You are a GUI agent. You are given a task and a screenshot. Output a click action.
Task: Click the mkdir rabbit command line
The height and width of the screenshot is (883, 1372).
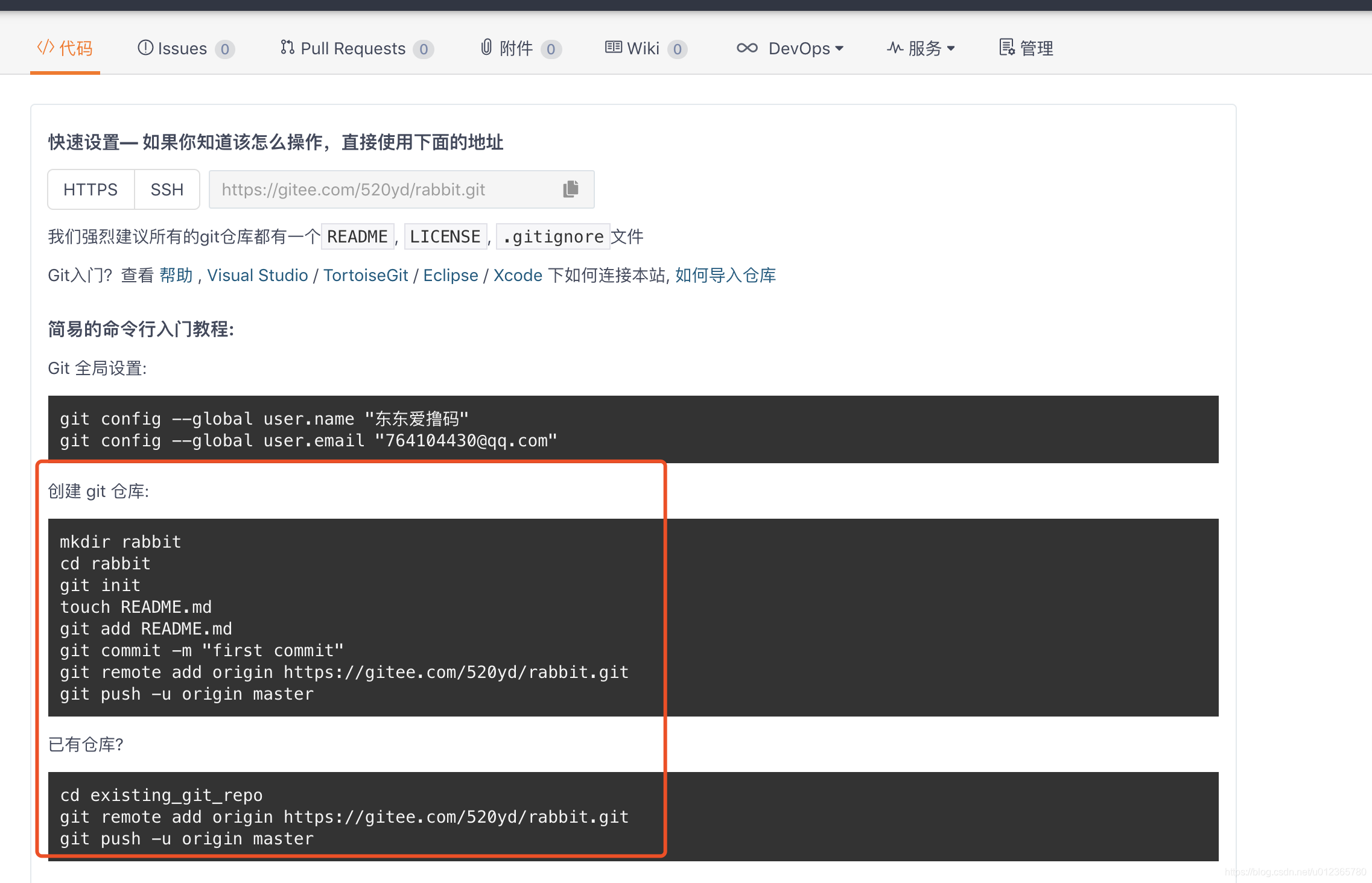[121, 542]
